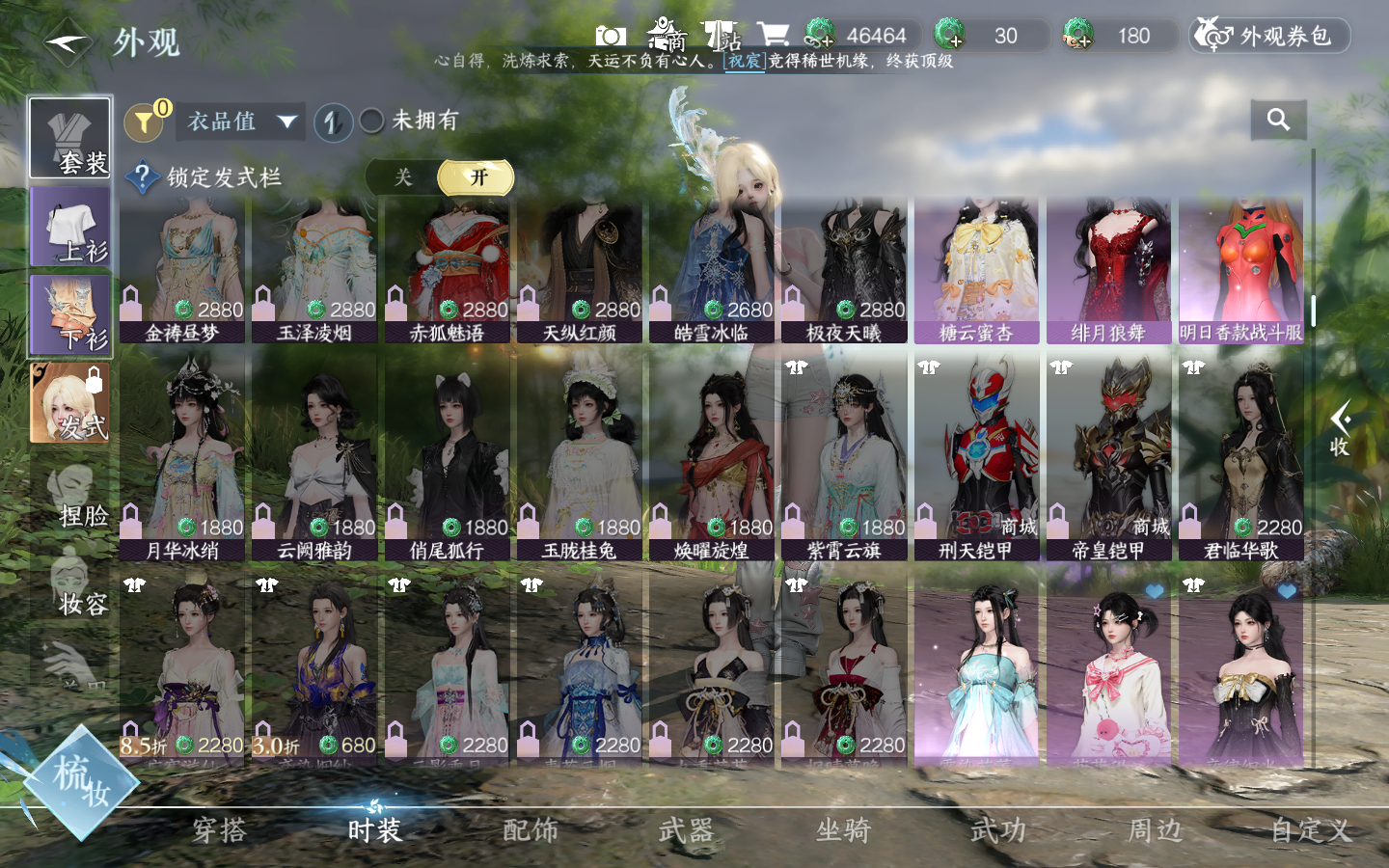This screenshot has height=868, width=1389.
Task: Click the back arrow beside 外观
Action: [x=68, y=42]
